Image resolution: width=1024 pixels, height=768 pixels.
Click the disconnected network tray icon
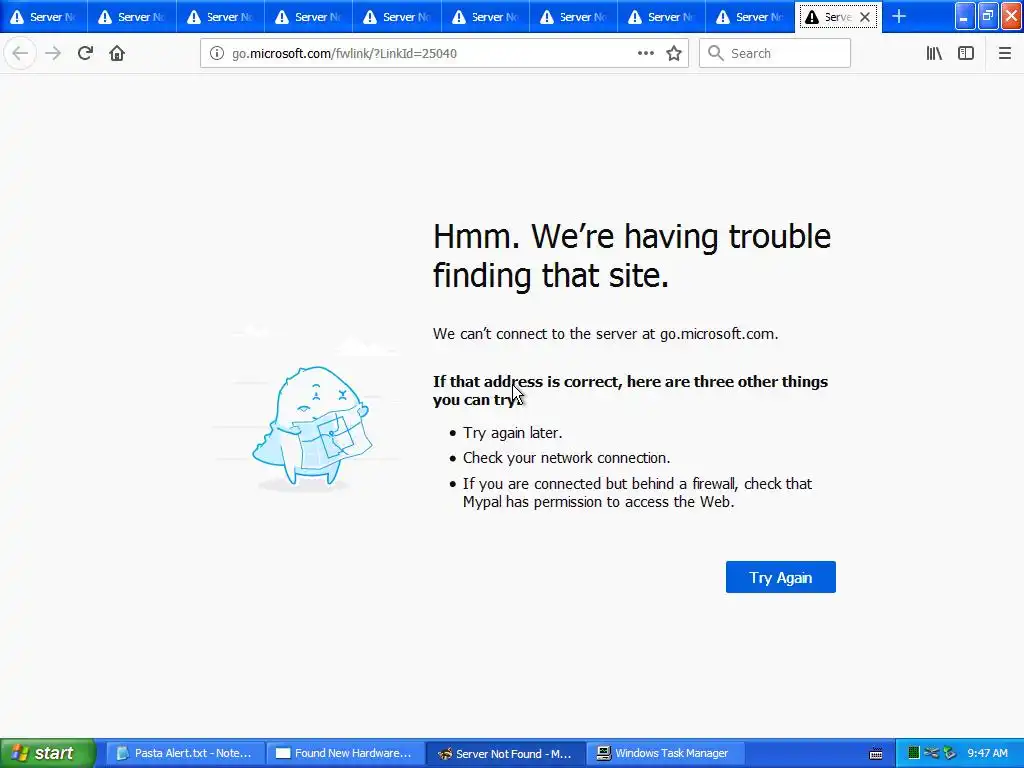(x=932, y=753)
